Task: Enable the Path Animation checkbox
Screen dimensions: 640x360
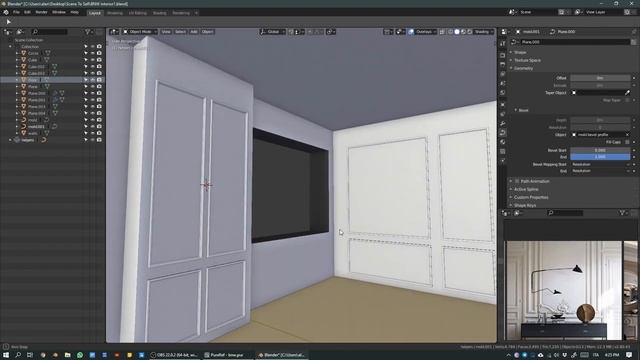Action: pos(517,181)
